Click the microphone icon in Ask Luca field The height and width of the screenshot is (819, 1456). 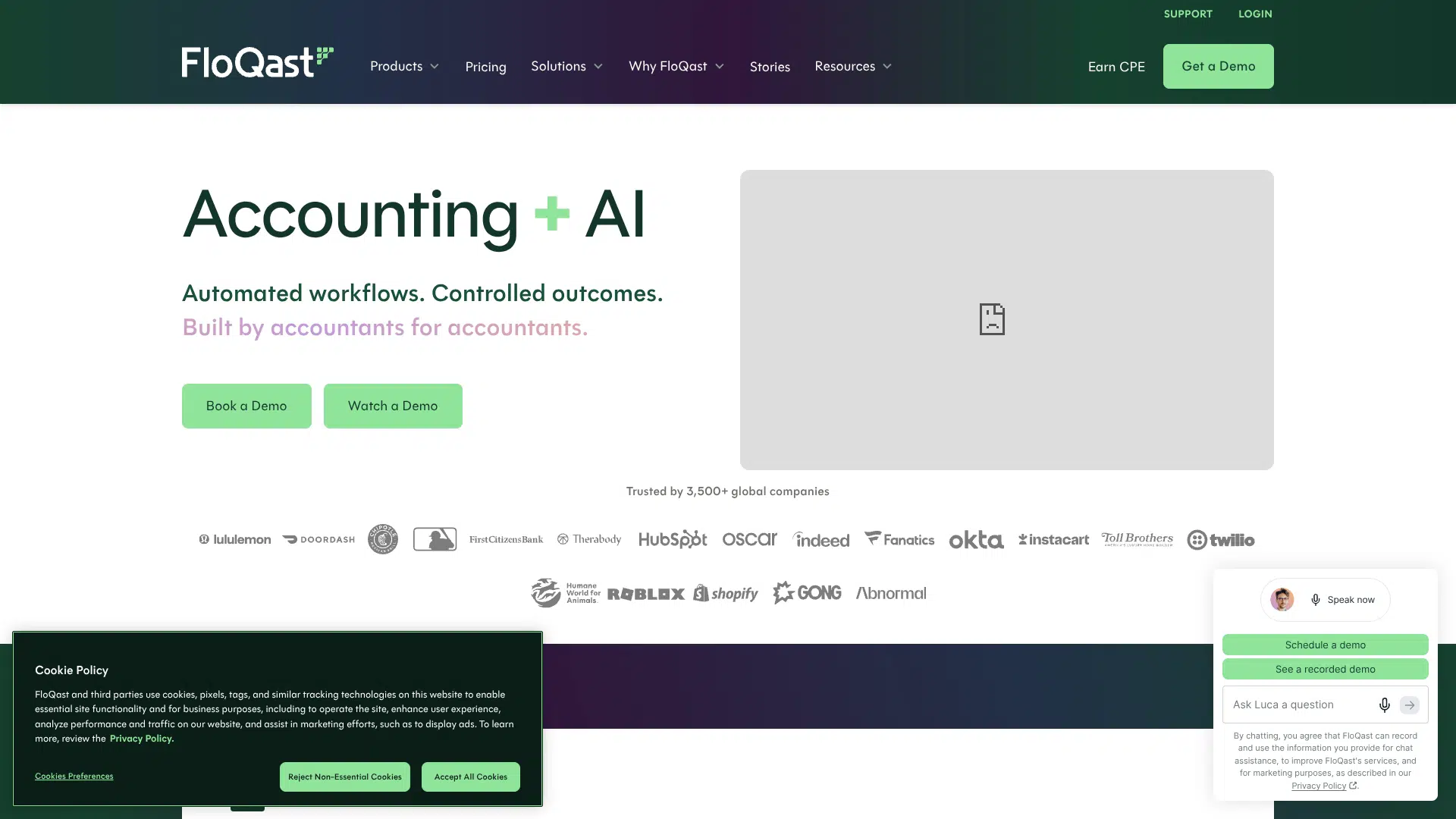pyautogui.click(x=1384, y=705)
